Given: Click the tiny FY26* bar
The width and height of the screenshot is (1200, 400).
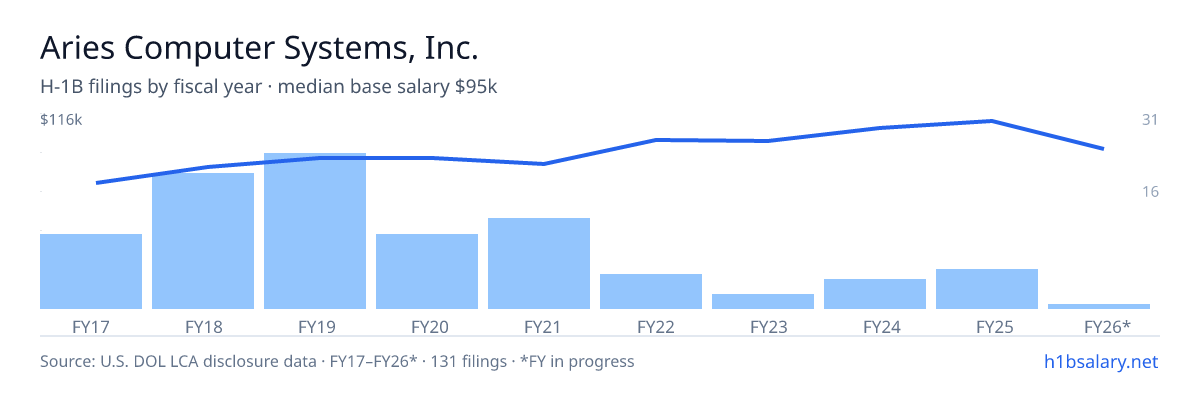Looking at the screenshot, I should coord(1099,306).
